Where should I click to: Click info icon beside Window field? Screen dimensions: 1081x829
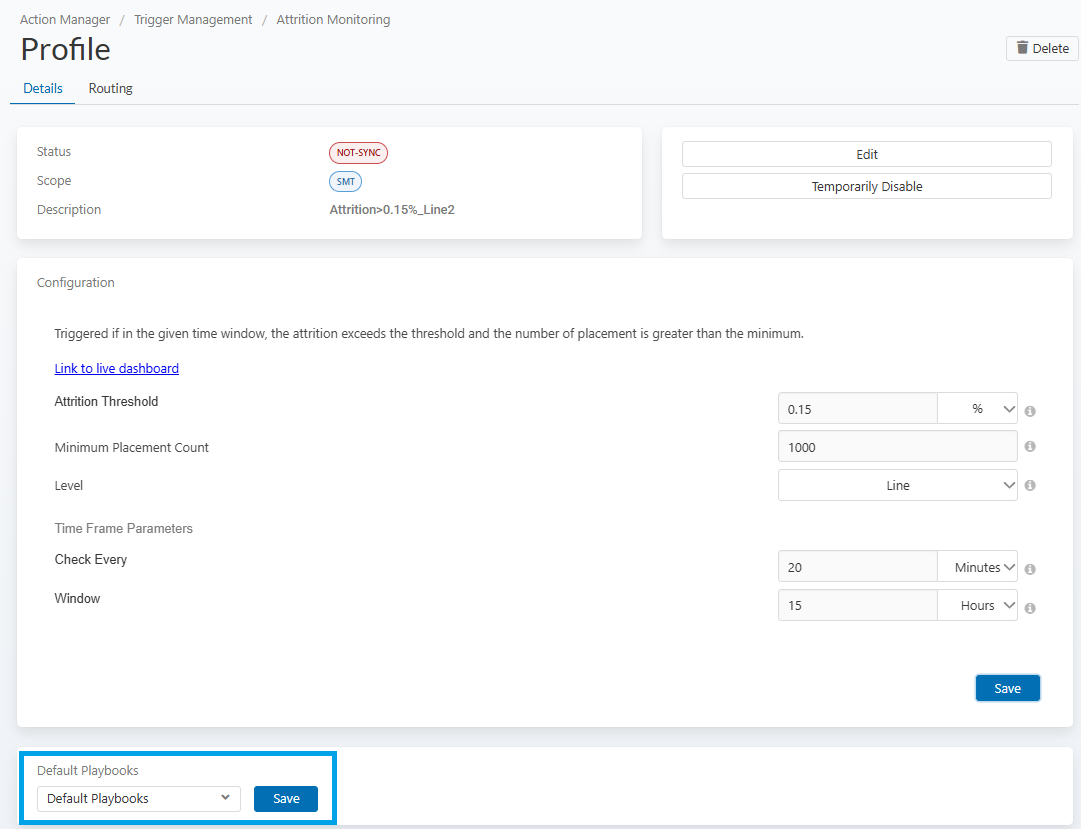[x=1030, y=607]
